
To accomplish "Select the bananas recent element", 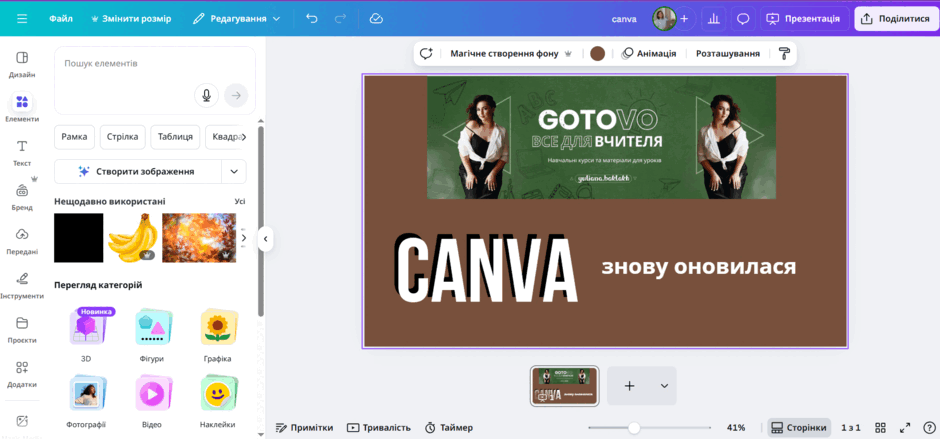I will click(132, 237).
